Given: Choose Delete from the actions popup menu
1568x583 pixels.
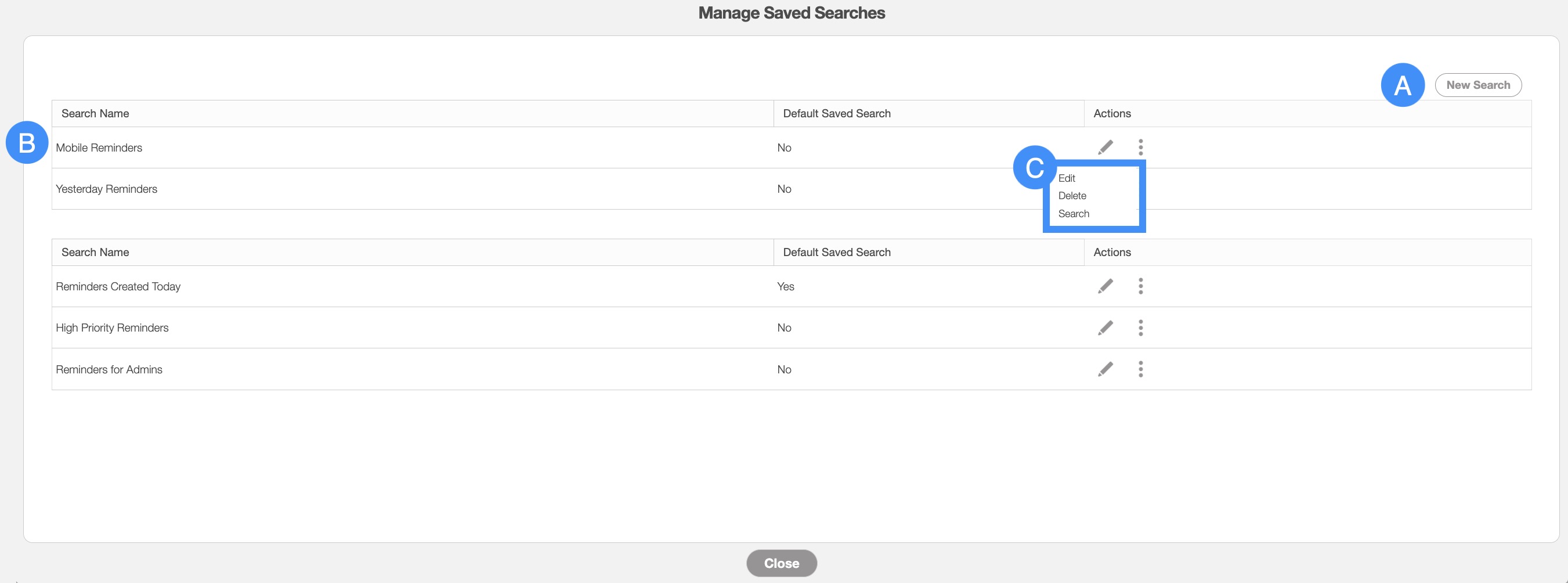Looking at the screenshot, I should pos(1072,196).
